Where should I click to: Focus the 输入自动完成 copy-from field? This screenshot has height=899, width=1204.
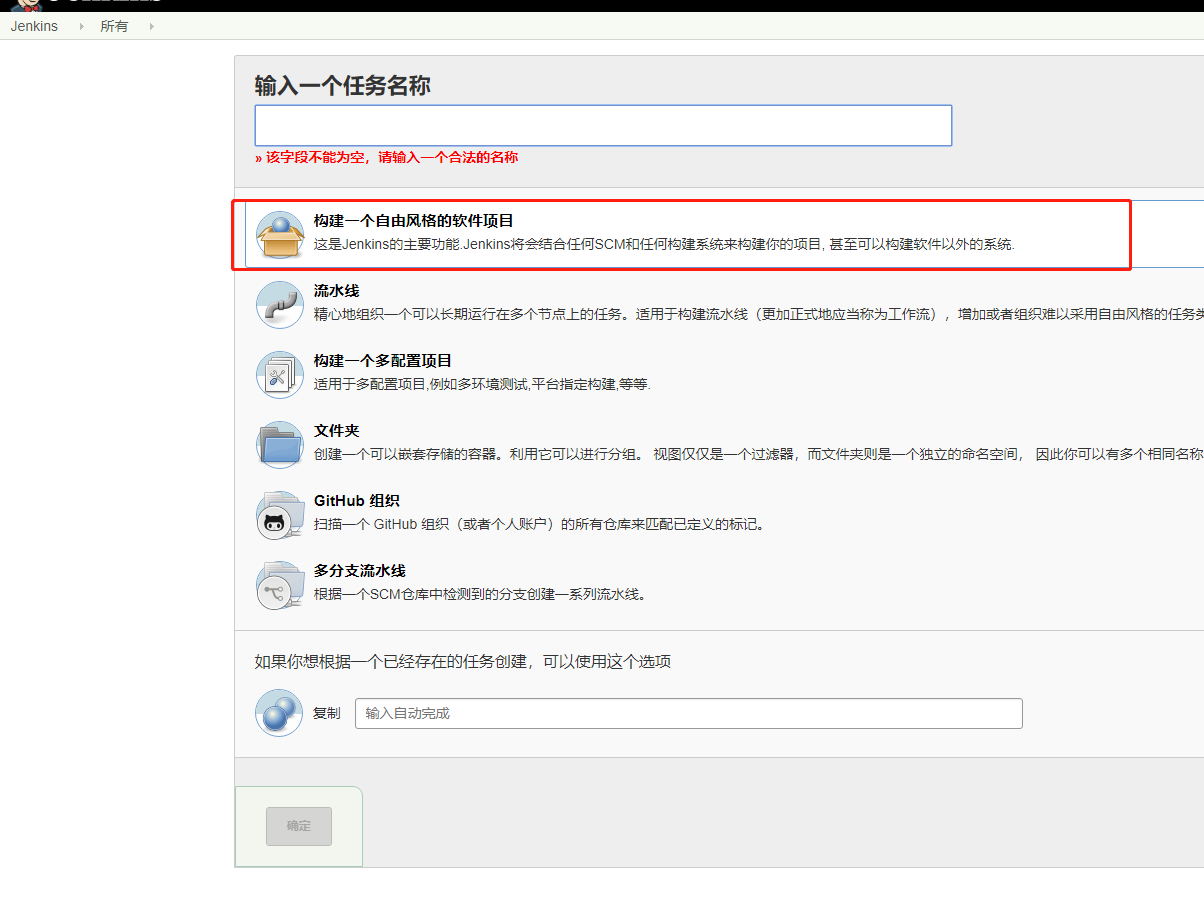(x=689, y=713)
